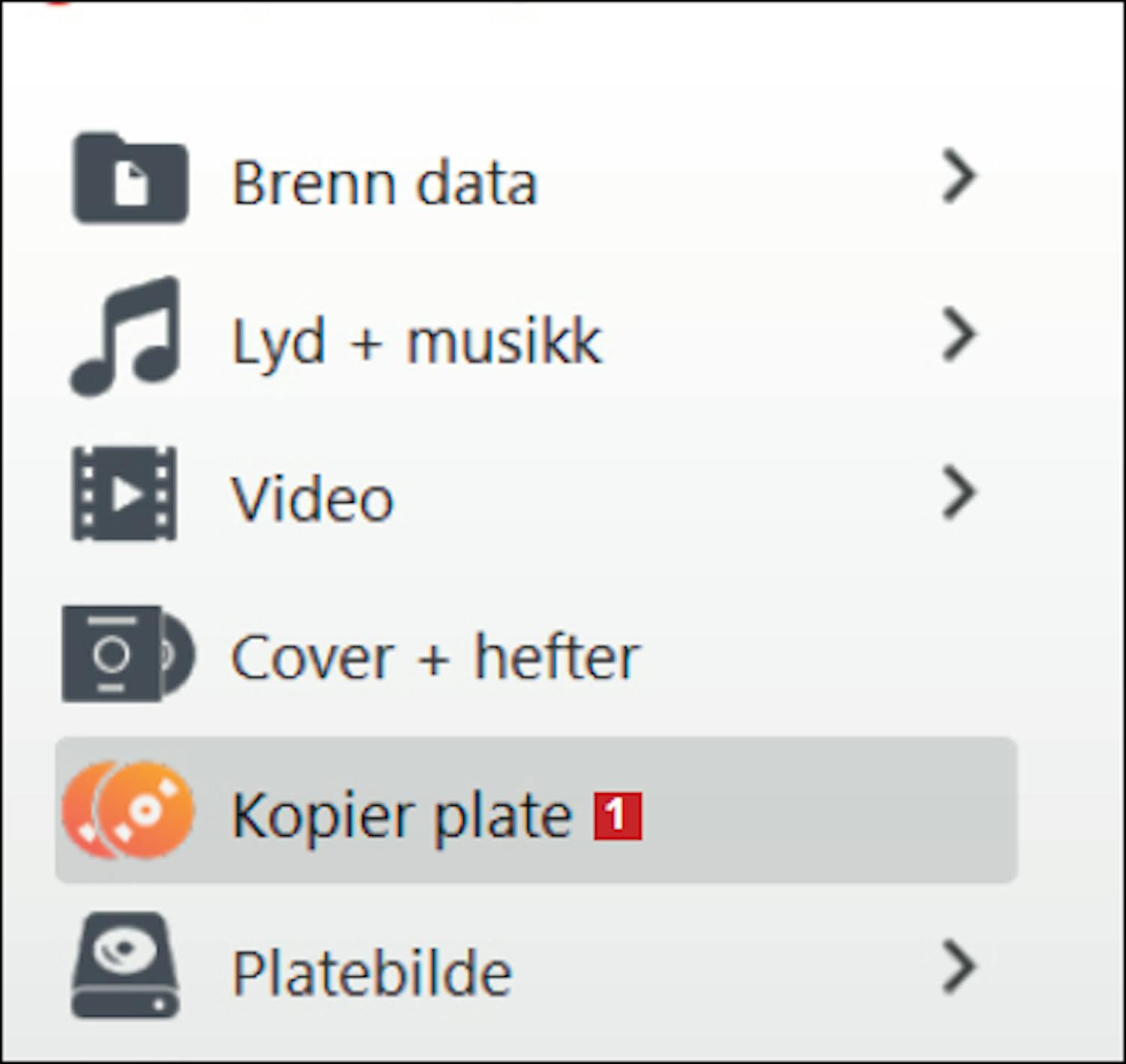Click the orange Kopier plate discs icon
This screenshot has height=1064, width=1126.
(x=128, y=810)
